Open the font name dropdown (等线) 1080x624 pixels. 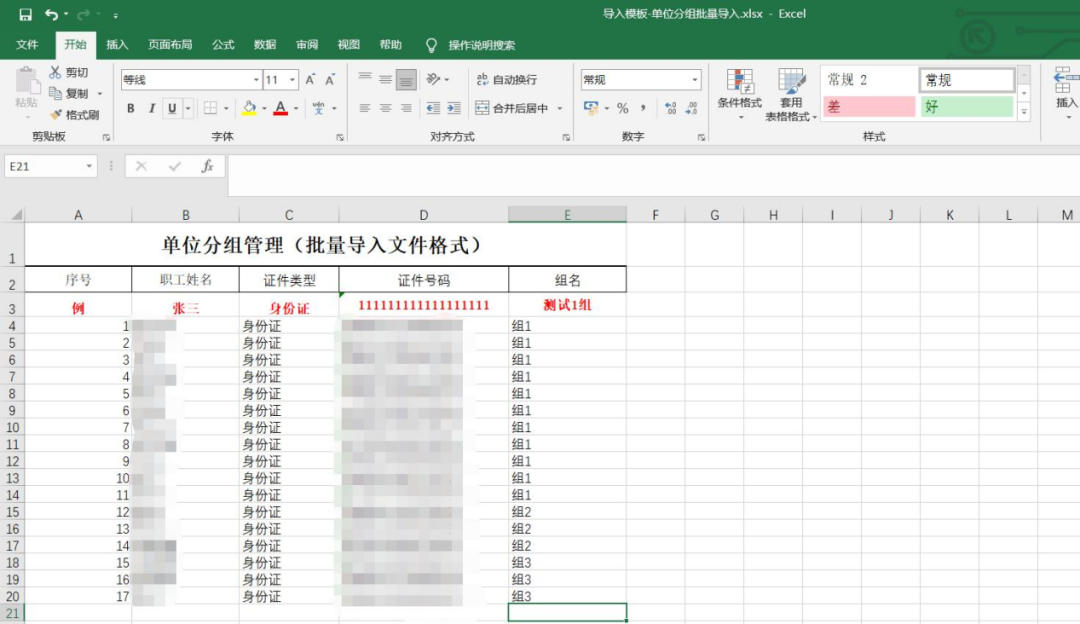[x=255, y=80]
